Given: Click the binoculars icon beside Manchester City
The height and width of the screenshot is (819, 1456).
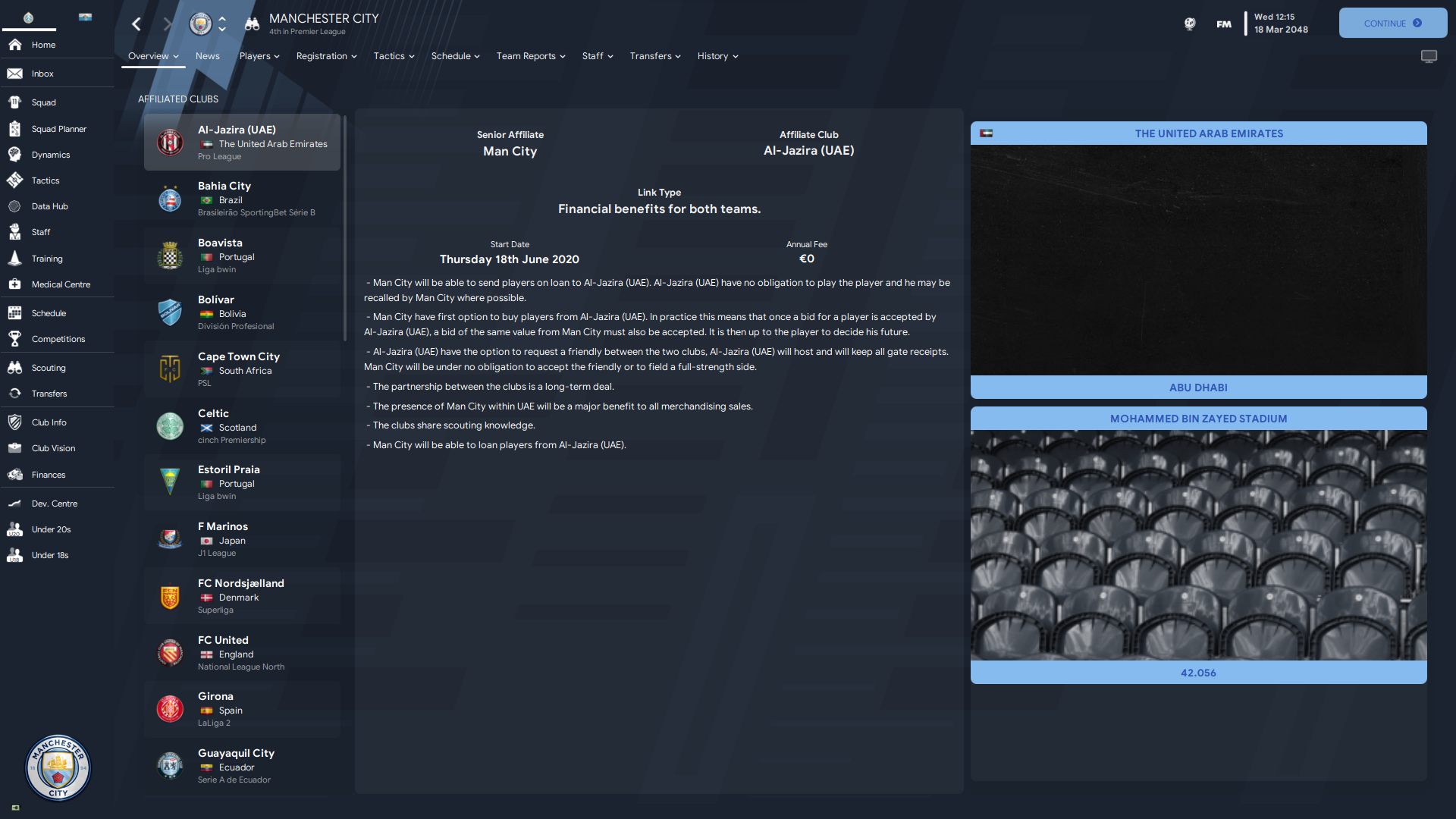Looking at the screenshot, I should [x=252, y=24].
